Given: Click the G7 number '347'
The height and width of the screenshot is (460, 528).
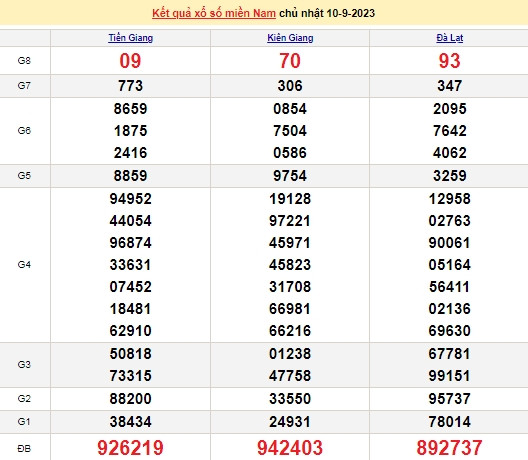Looking at the screenshot, I should point(450,86).
